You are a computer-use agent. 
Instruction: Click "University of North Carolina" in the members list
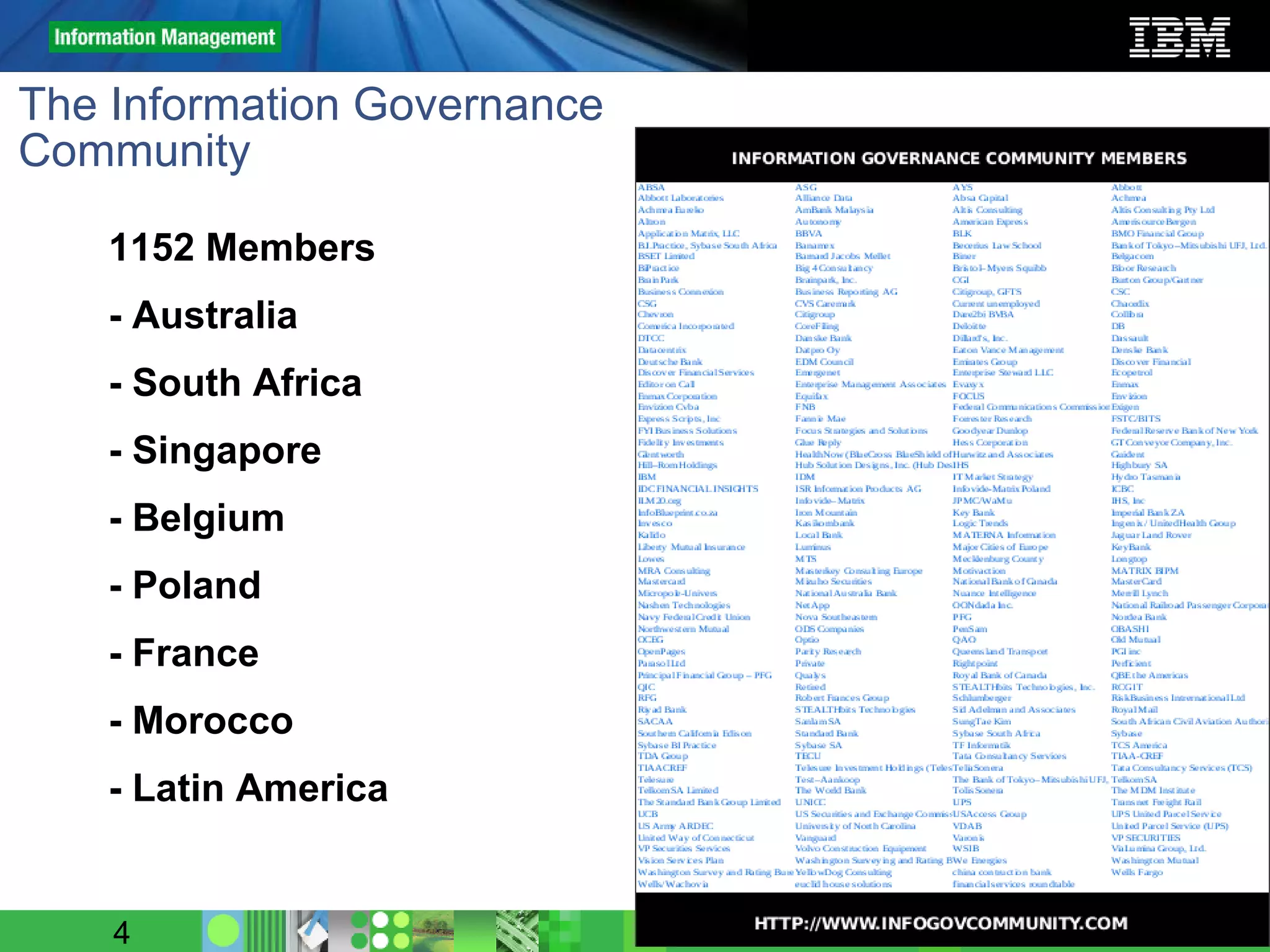click(855, 826)
